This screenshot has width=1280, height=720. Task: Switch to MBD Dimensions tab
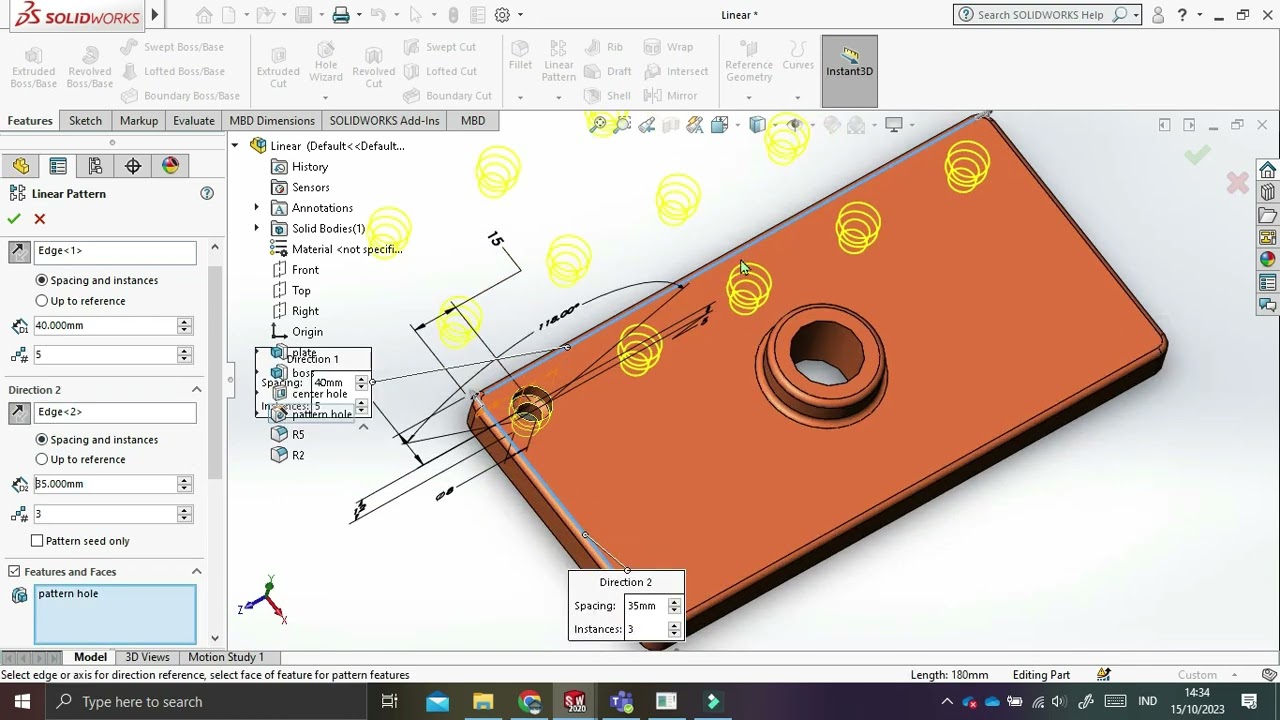click(272, 120)
